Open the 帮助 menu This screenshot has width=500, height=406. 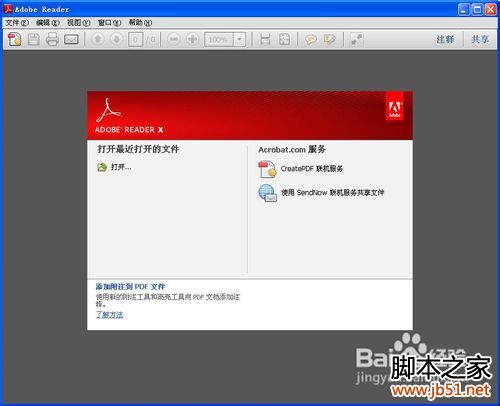[x=140, y=22]
